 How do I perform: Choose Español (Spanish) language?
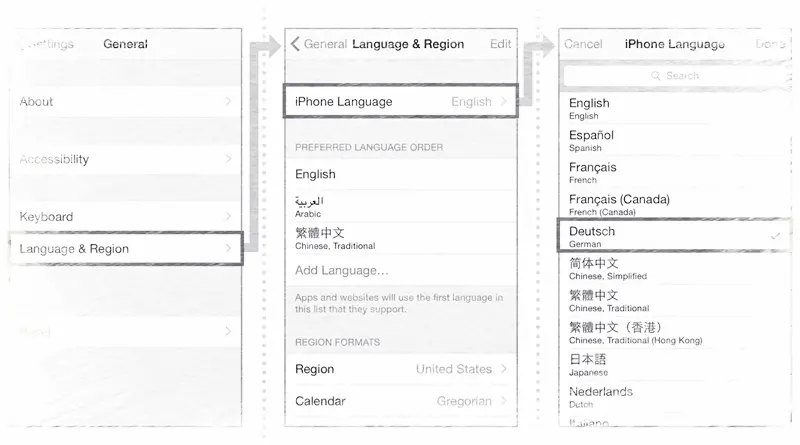674,140
